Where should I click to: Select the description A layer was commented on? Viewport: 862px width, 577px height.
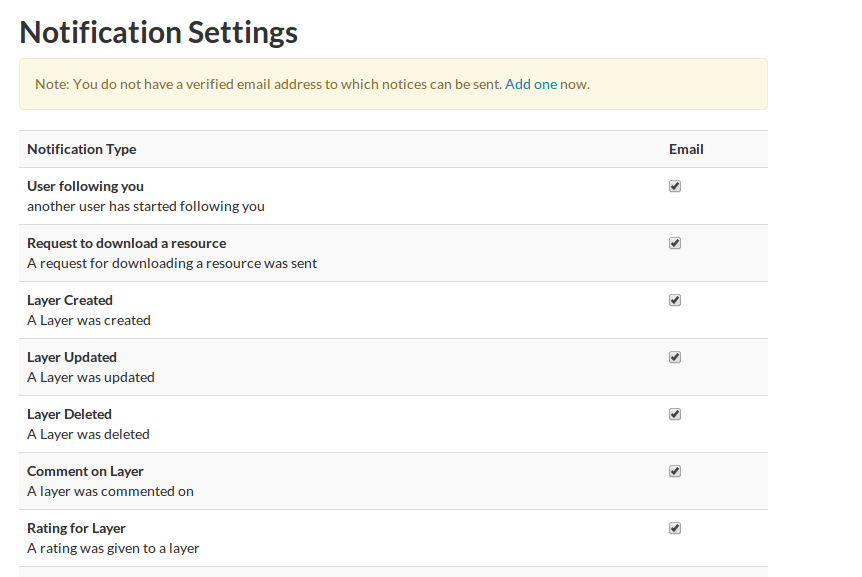(110, 492)
